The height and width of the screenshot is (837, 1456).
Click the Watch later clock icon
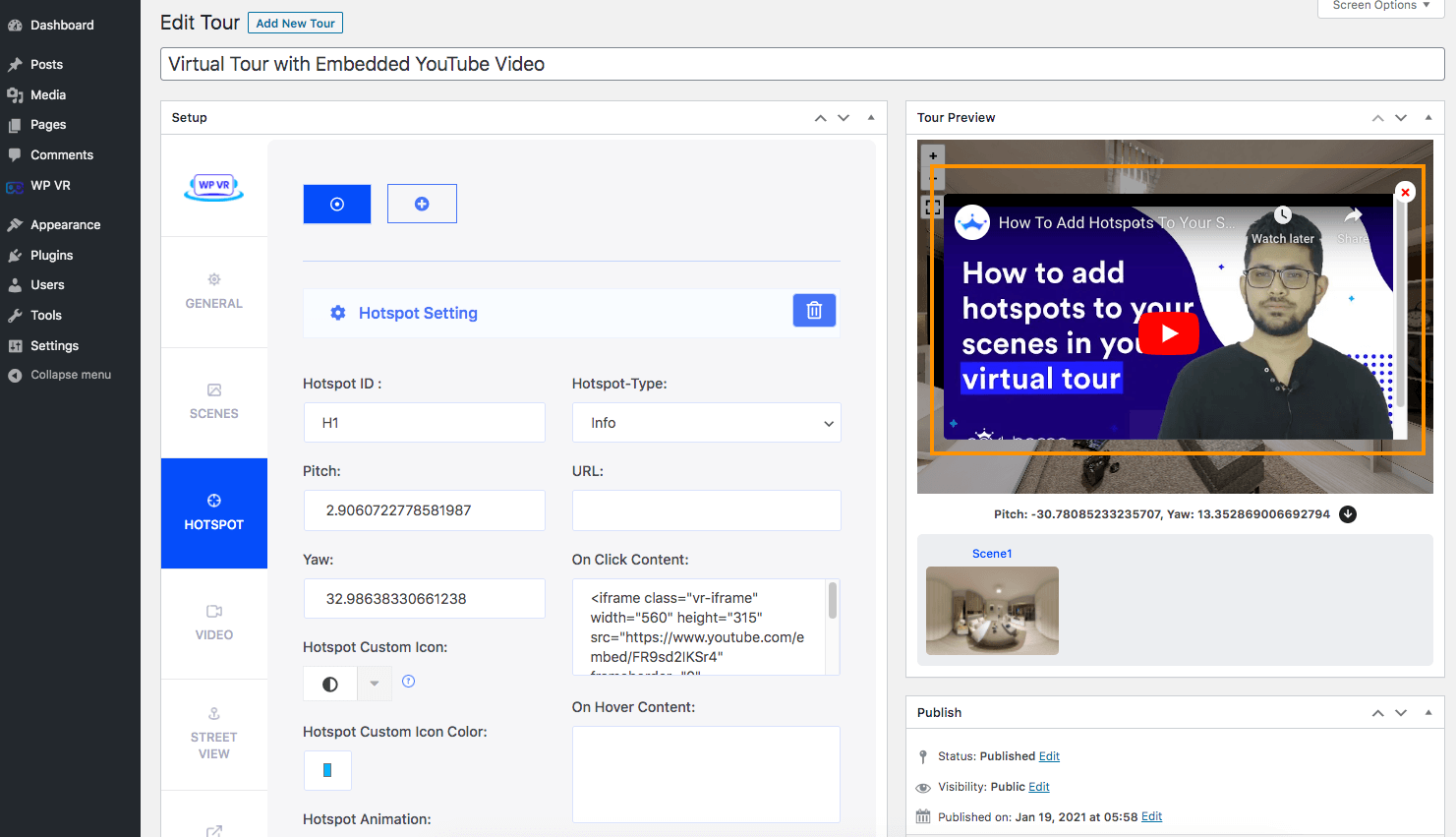click(x=1283, y=215)
